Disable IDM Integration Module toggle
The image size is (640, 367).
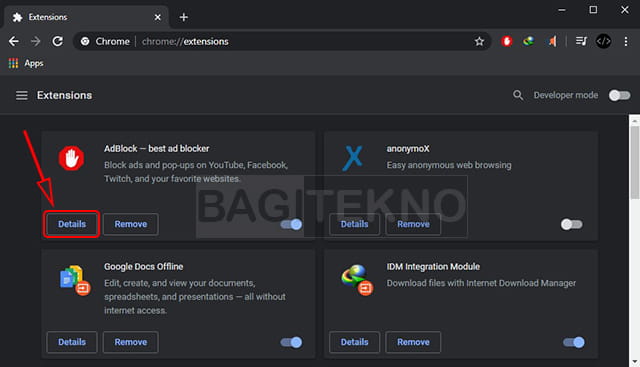574,342
